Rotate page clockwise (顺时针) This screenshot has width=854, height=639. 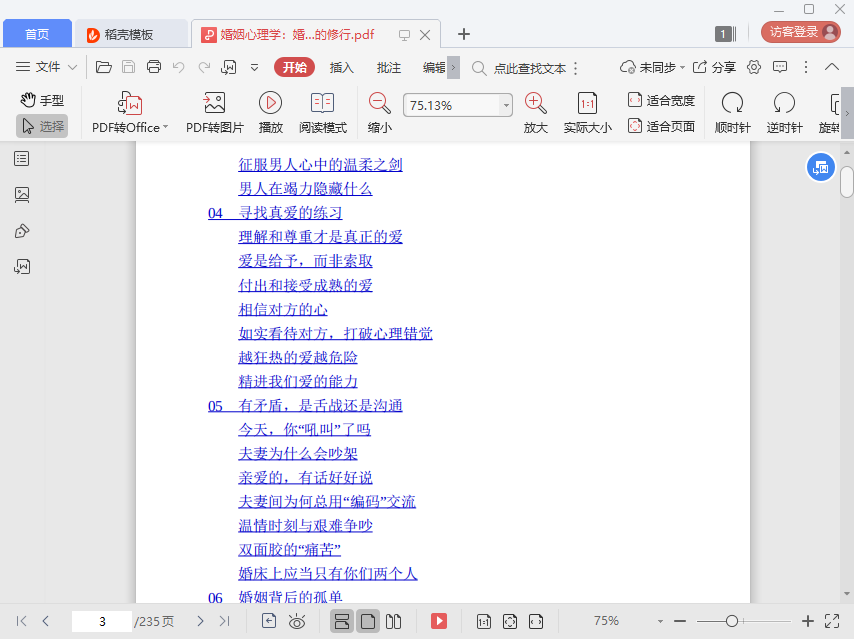pos(733,113)
